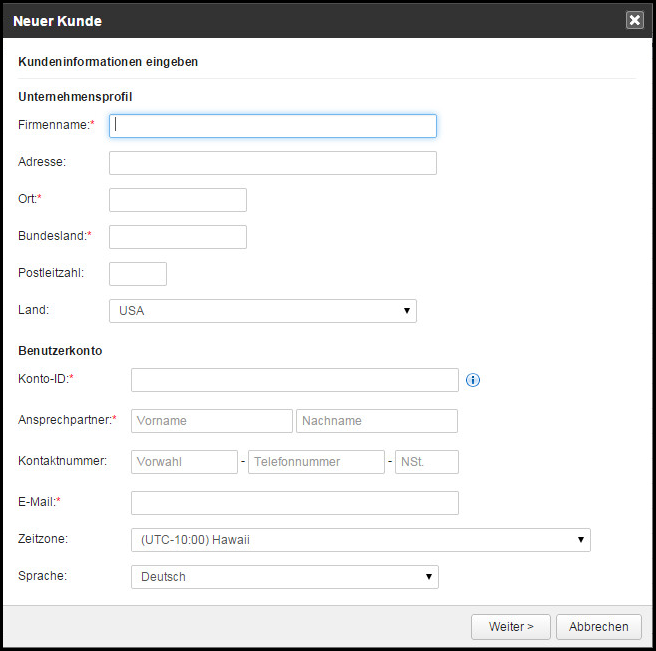Select the Vorname field
Screen dimensions: 656x651
coord(211,421)
